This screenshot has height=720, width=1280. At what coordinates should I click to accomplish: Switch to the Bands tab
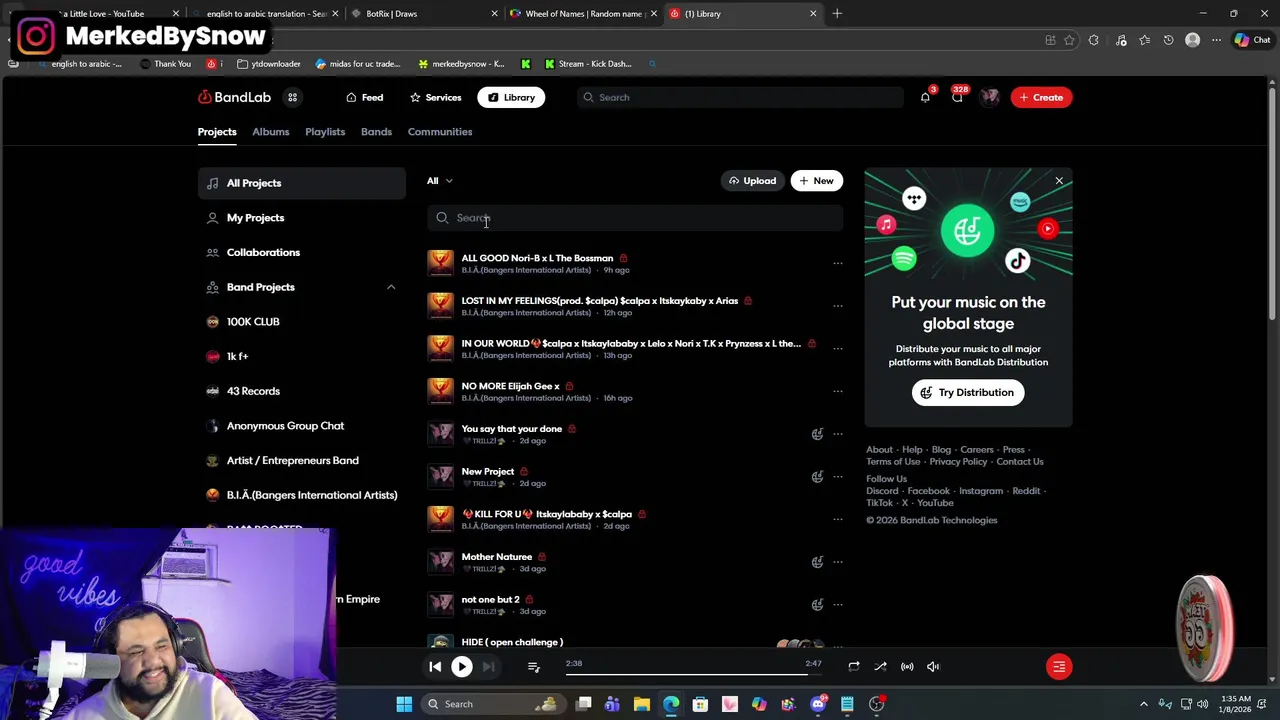tap(376, 132)
